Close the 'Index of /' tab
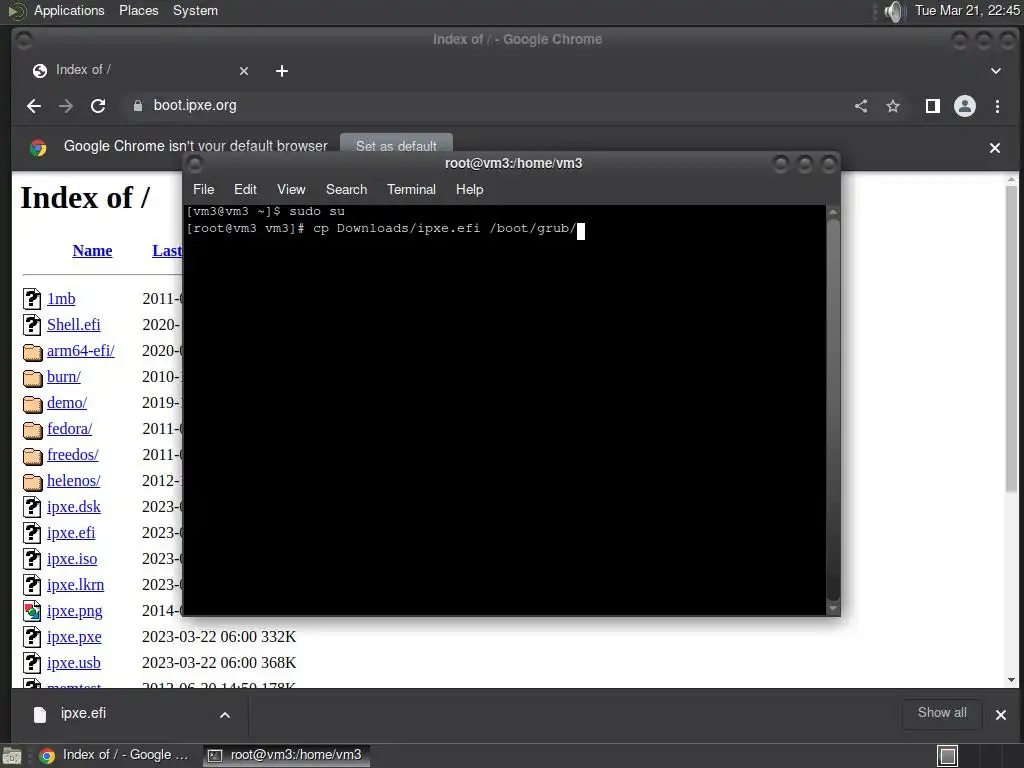The height and width of the screenshot is (768, 1024). tap(244, 71)
